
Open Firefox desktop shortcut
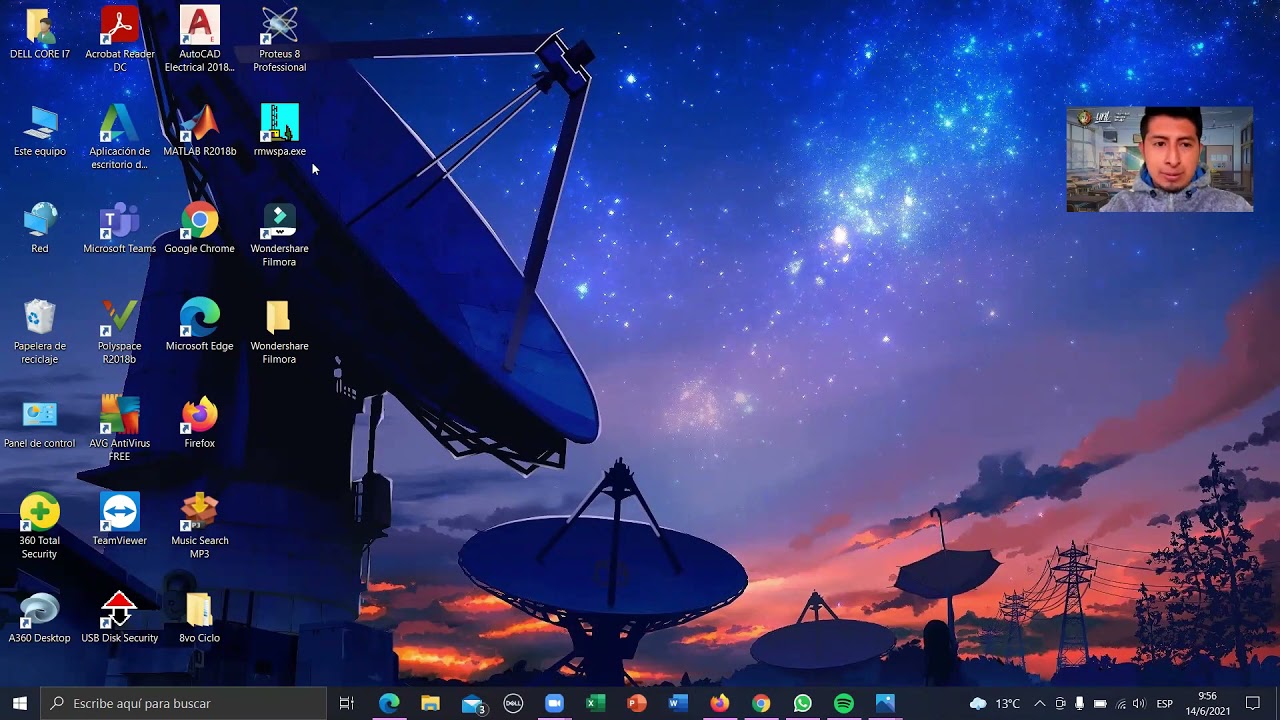coord(199,423)
